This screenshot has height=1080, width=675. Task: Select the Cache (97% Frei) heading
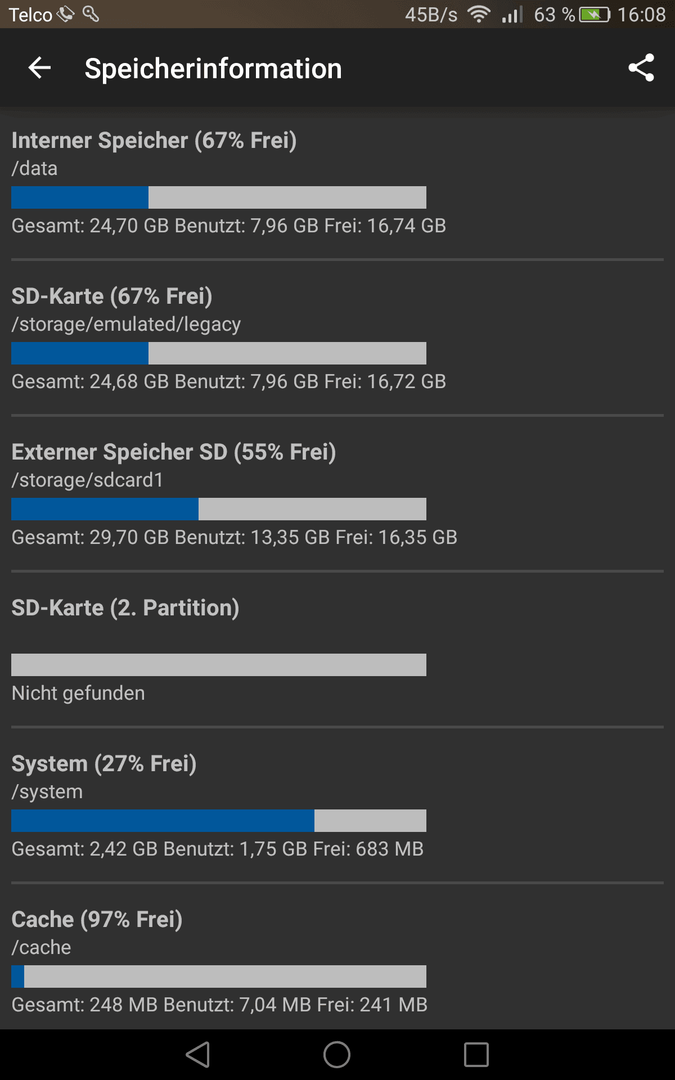click(97, 920)
